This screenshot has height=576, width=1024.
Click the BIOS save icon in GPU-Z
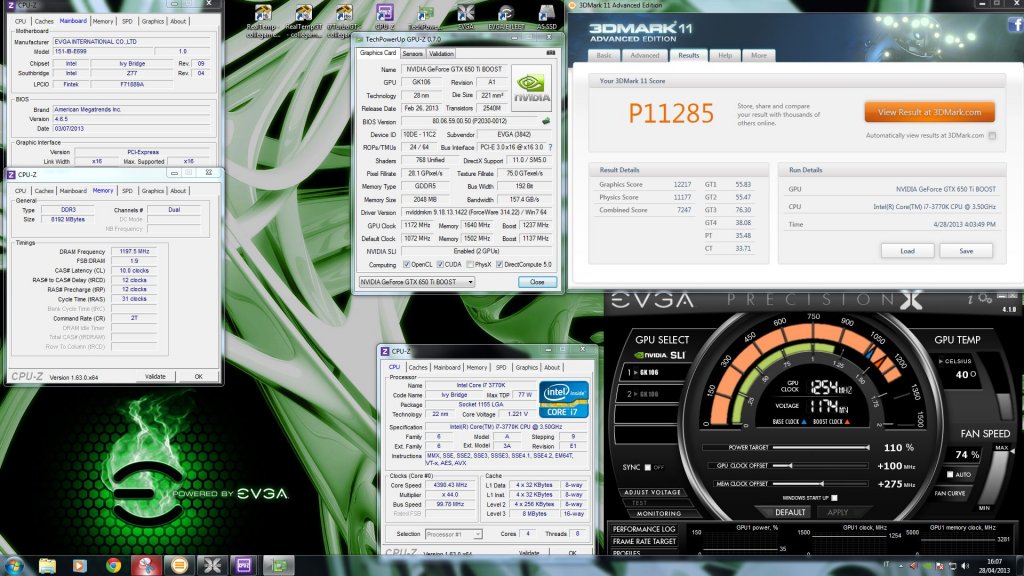click(546, 121)
